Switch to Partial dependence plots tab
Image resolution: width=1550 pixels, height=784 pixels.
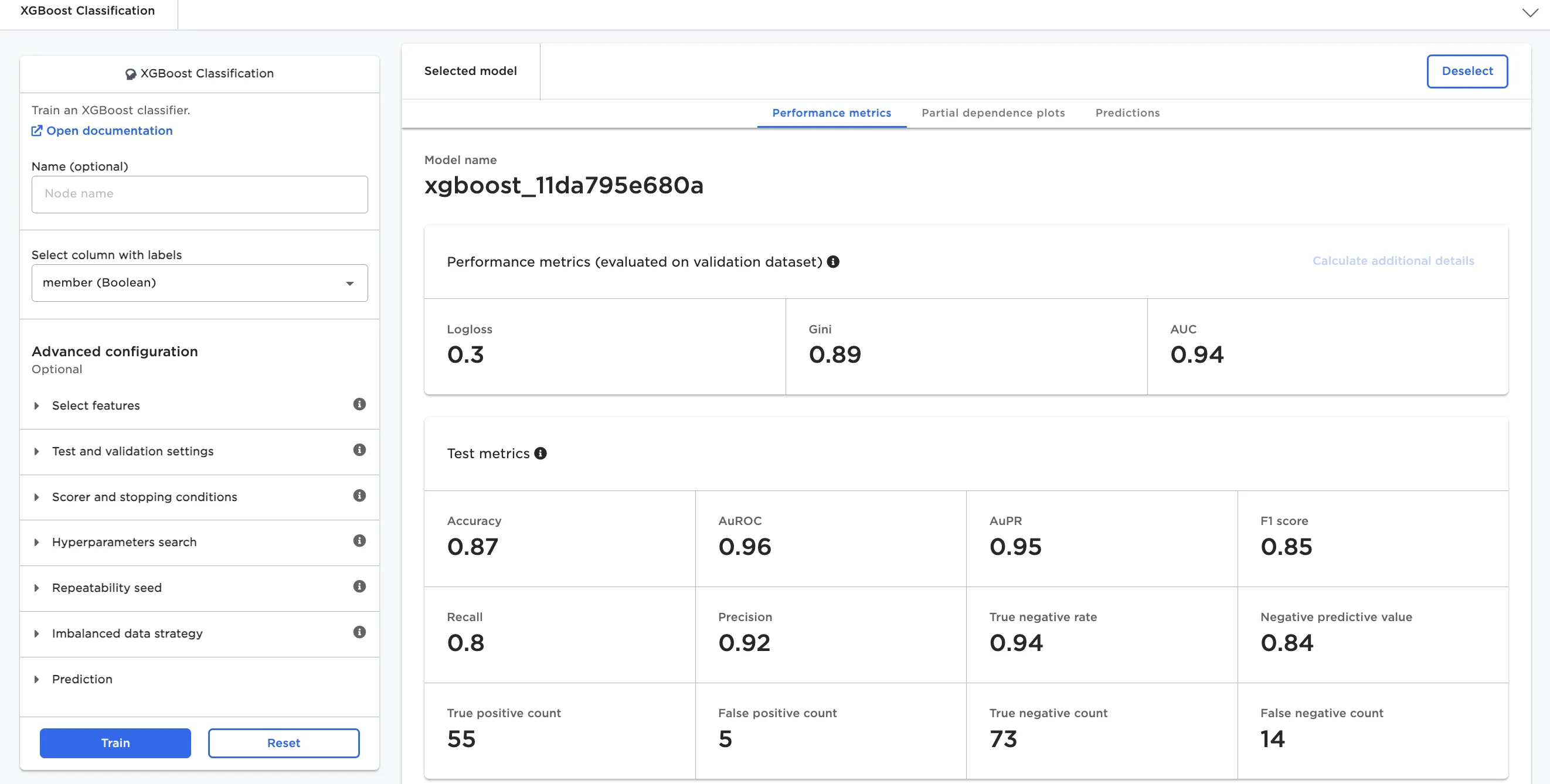tap(993, 113)
